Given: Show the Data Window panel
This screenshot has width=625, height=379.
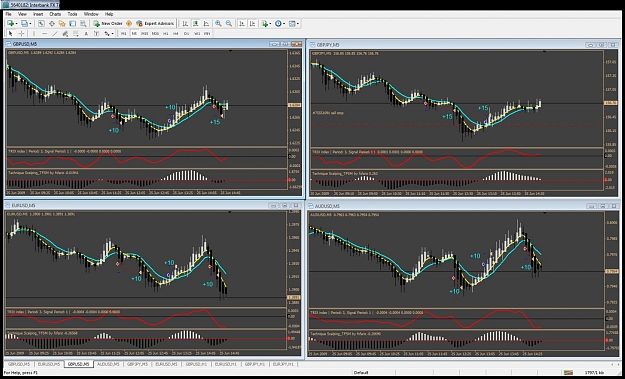Looking at the screenshot, I should tap(52, 24).
